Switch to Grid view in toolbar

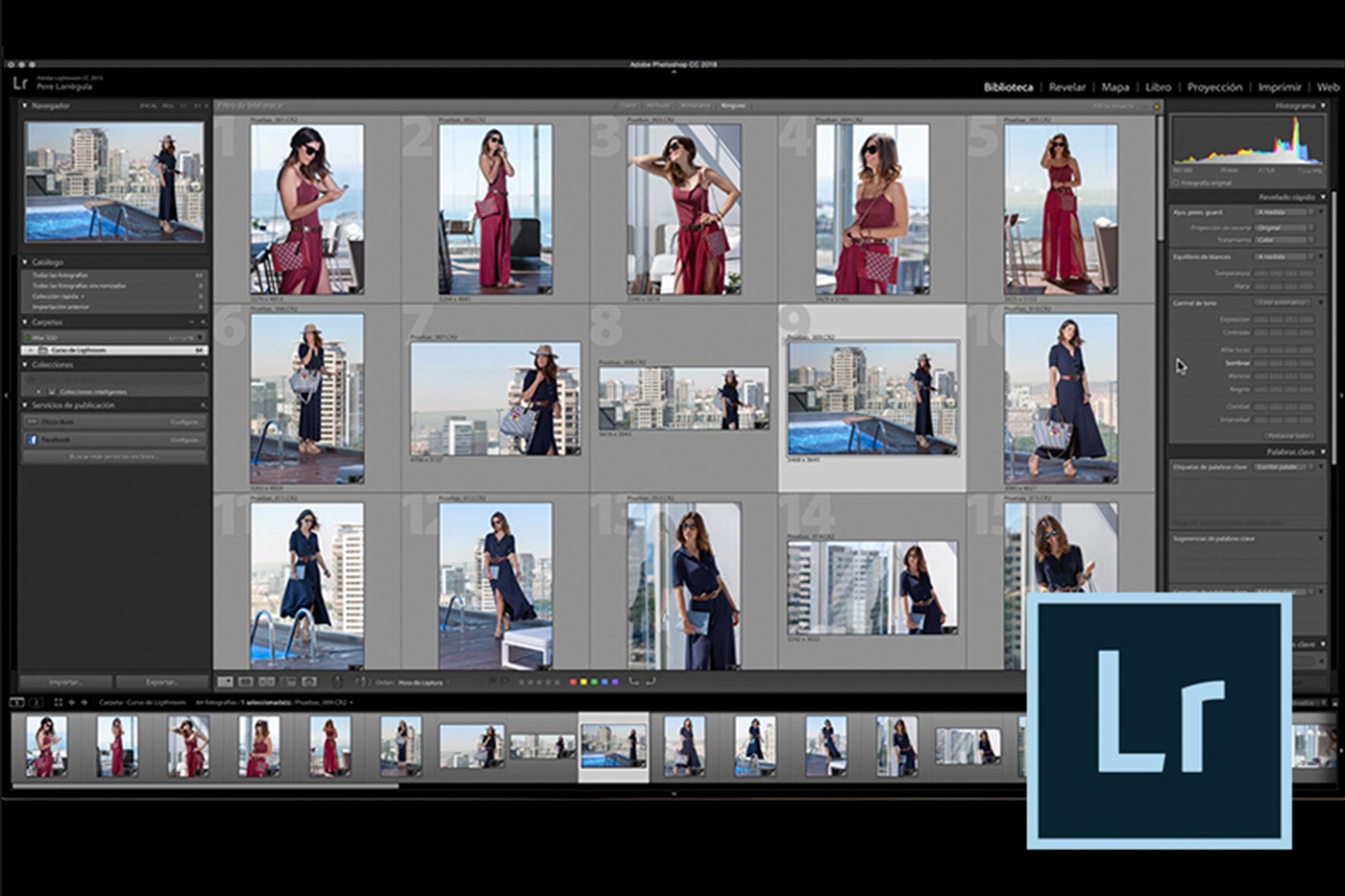coord(225,682)
